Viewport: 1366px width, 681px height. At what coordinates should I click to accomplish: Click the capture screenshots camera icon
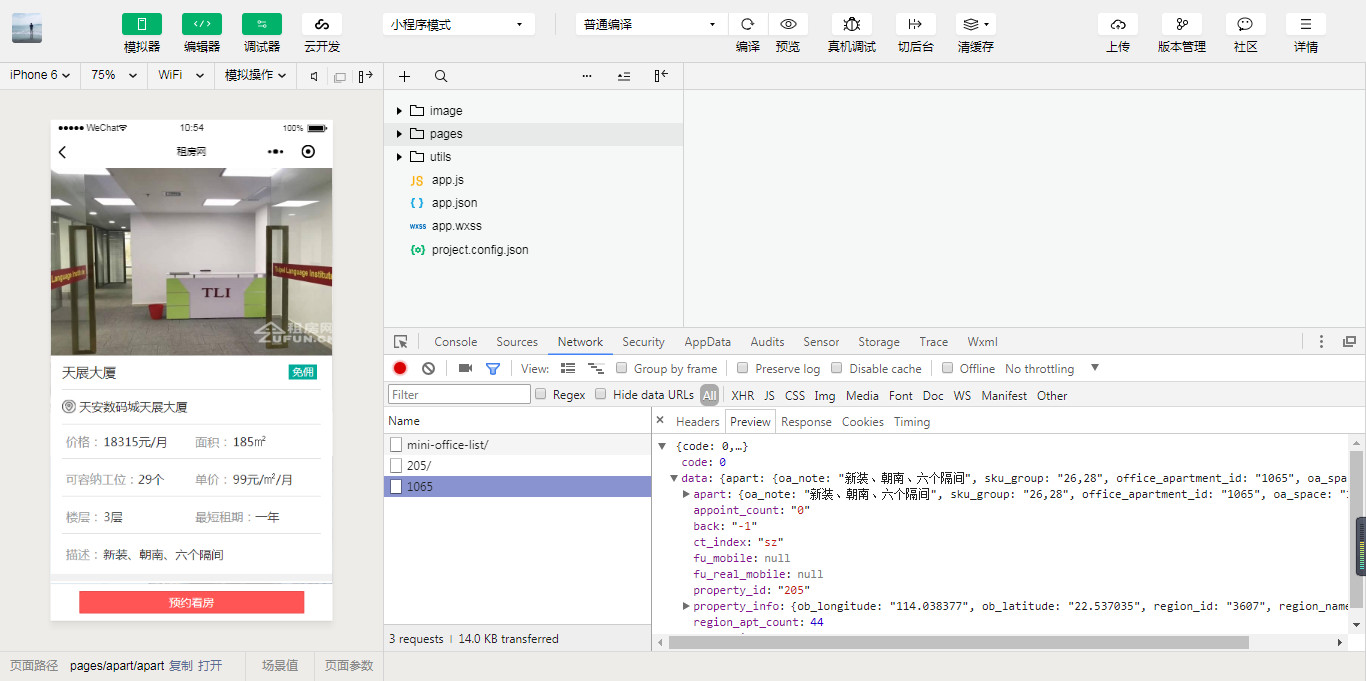point(465,369)
